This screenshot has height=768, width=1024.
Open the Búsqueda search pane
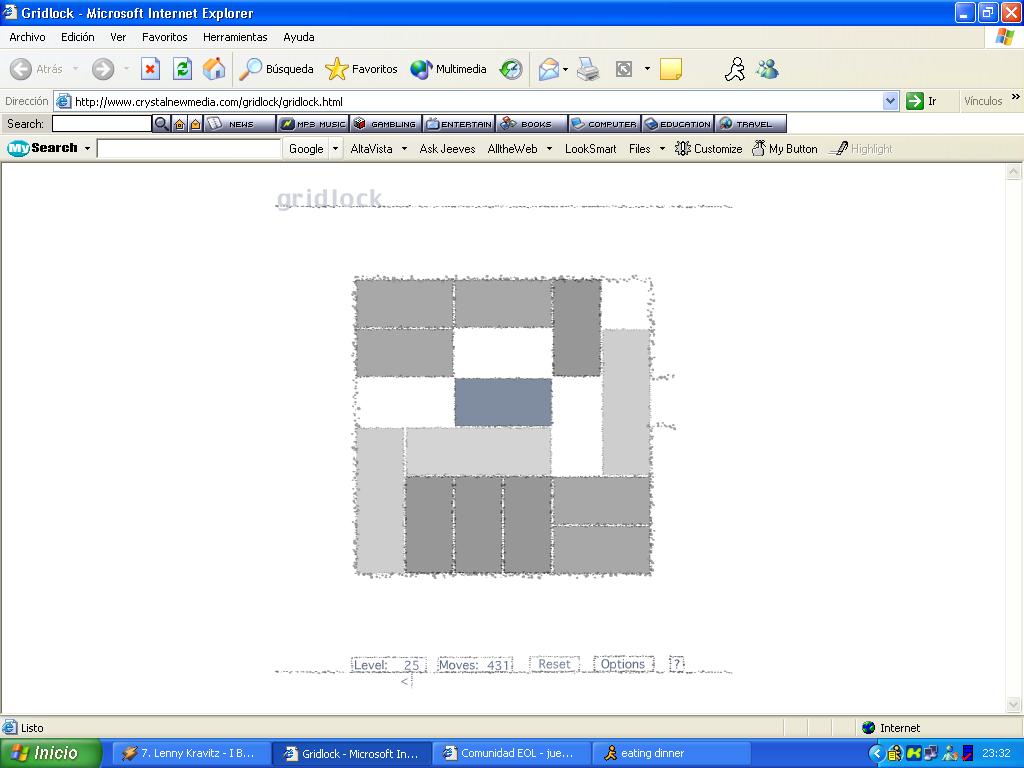[x=276, y=69]
